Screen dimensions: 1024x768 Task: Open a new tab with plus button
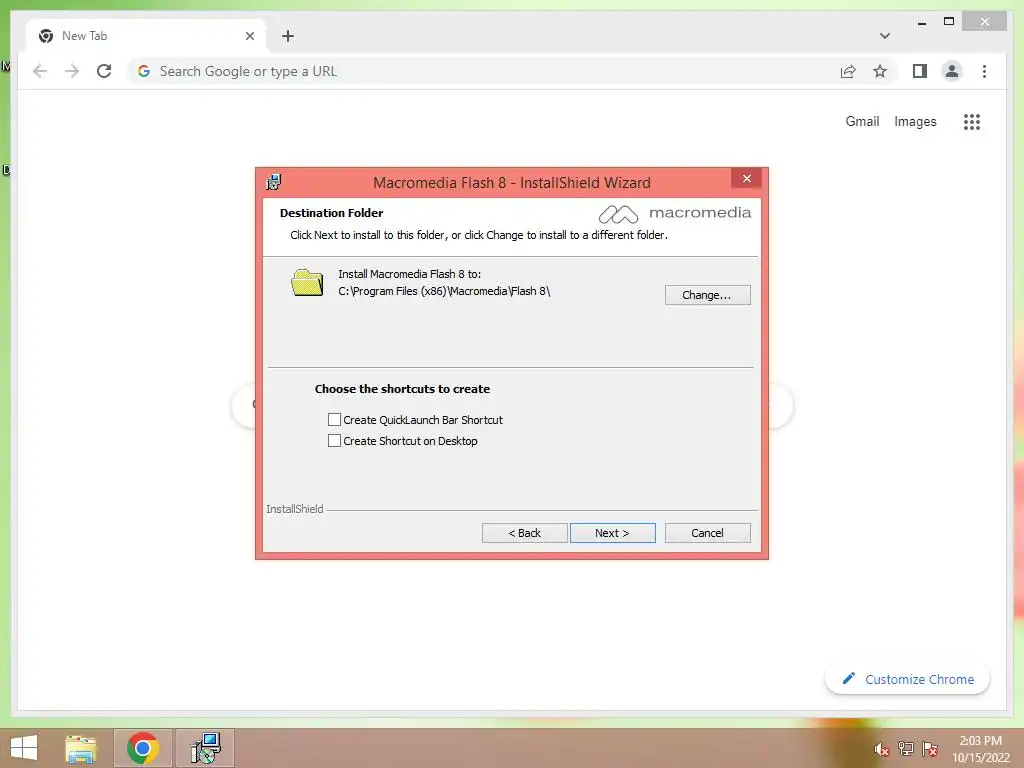point(288,36)
